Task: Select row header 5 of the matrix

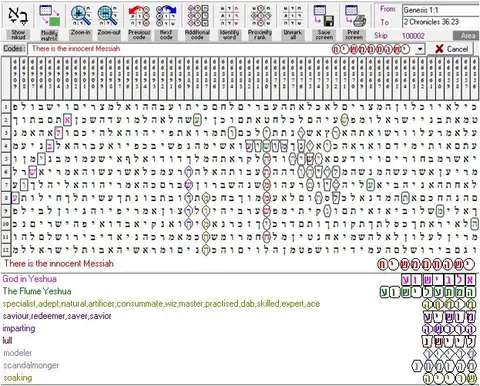Action: [x=6, y=159]
